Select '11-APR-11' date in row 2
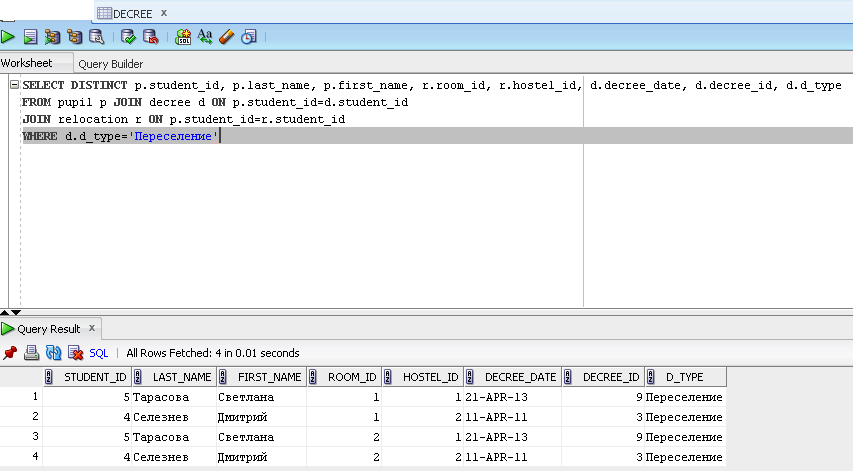 pyautogui.click(x=496, y=417)
